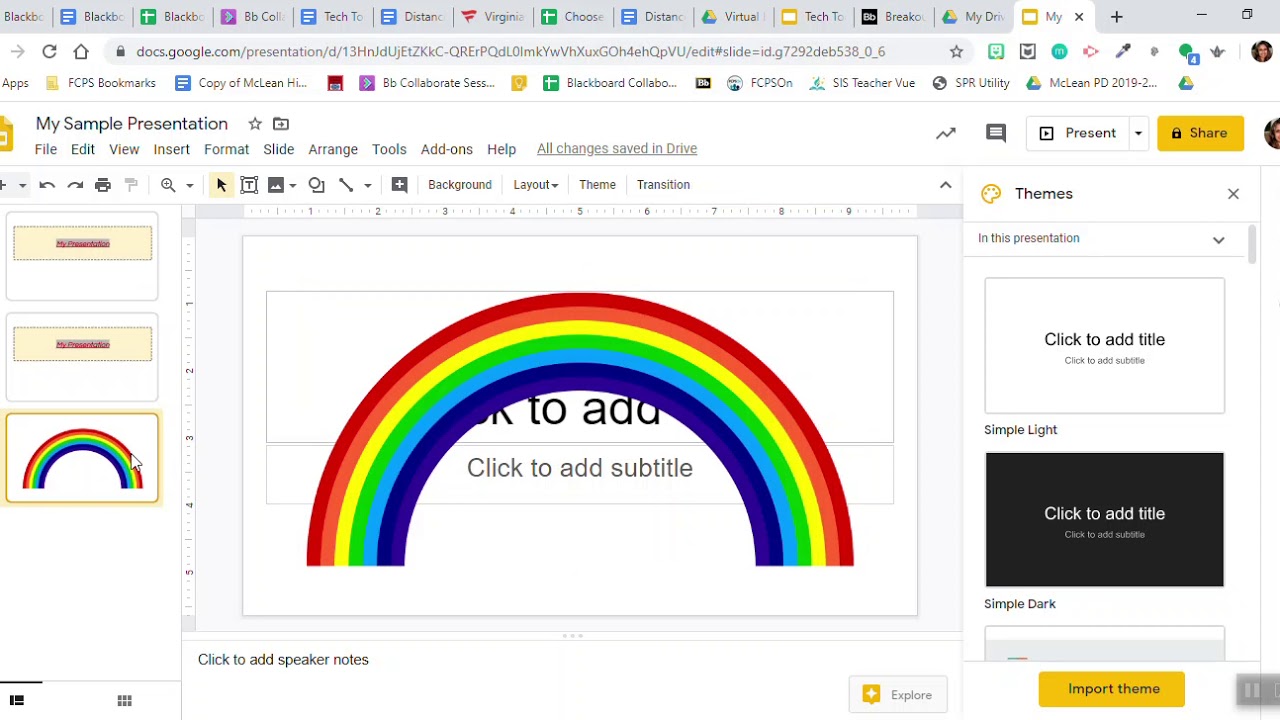Open the Arrange menu
This screenshot has height=720, width=1280.
[333, 149]
